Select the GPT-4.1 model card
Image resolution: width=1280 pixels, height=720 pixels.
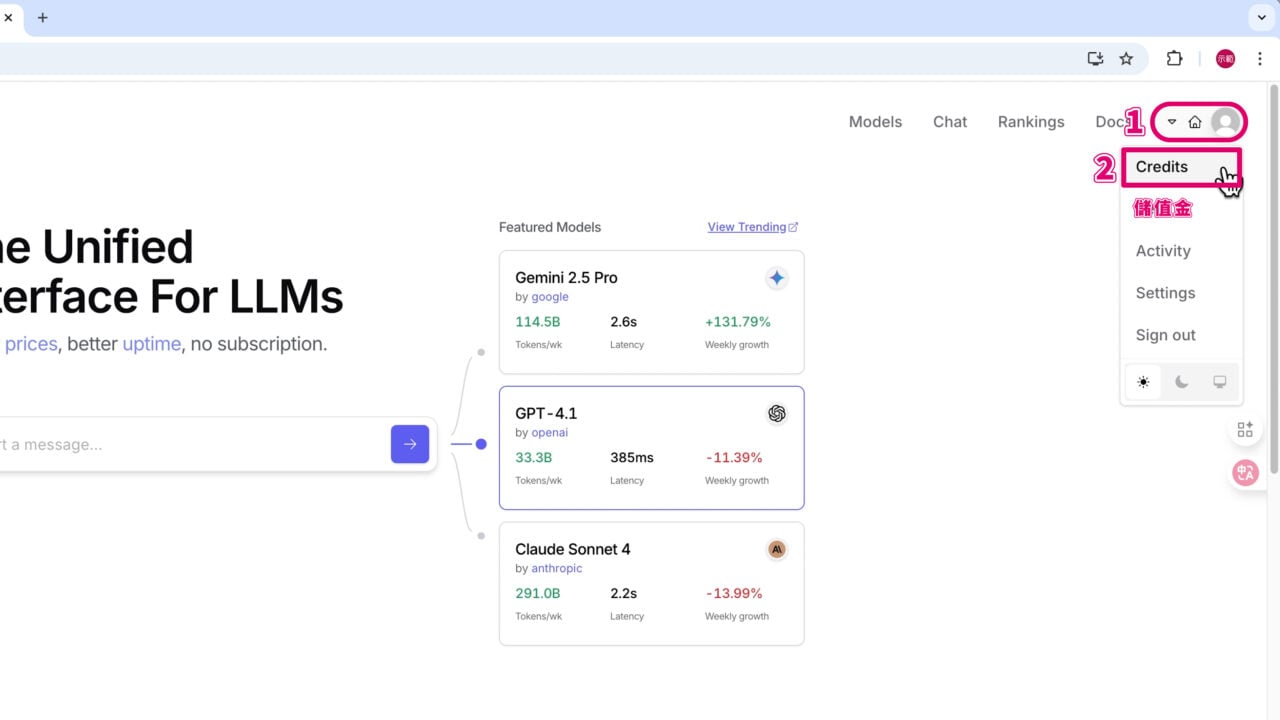[x=651, y=448]
